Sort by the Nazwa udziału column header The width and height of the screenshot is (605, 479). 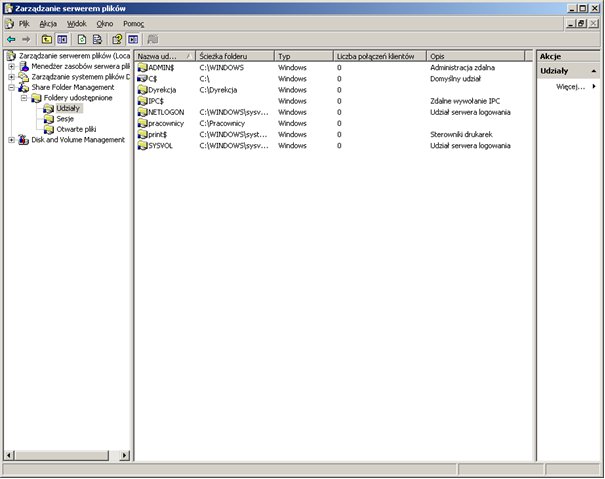tap(165, 56)
